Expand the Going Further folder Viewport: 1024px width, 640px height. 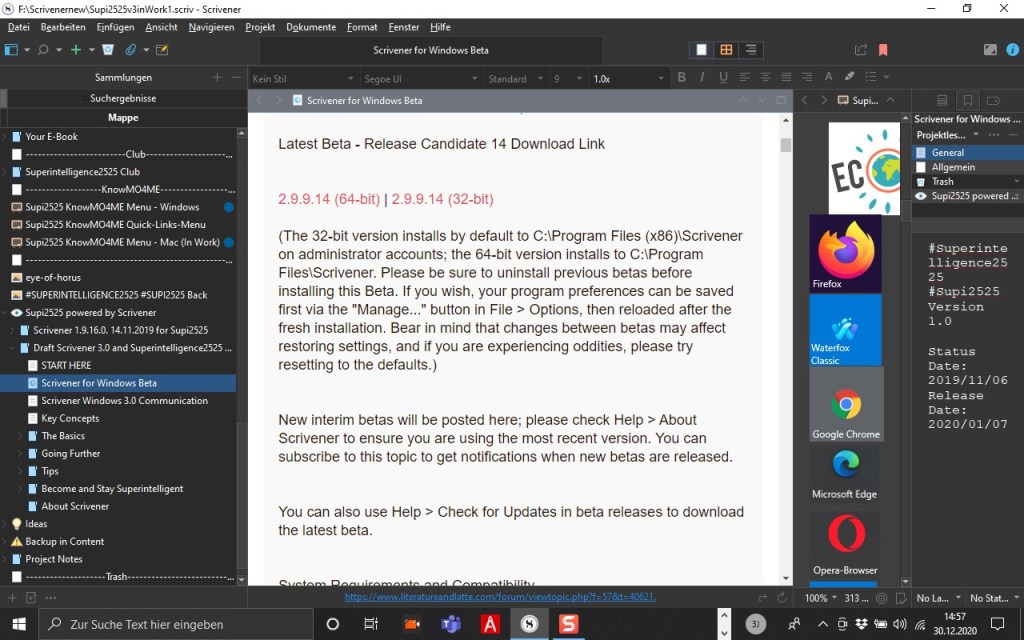tap(21, 454)
